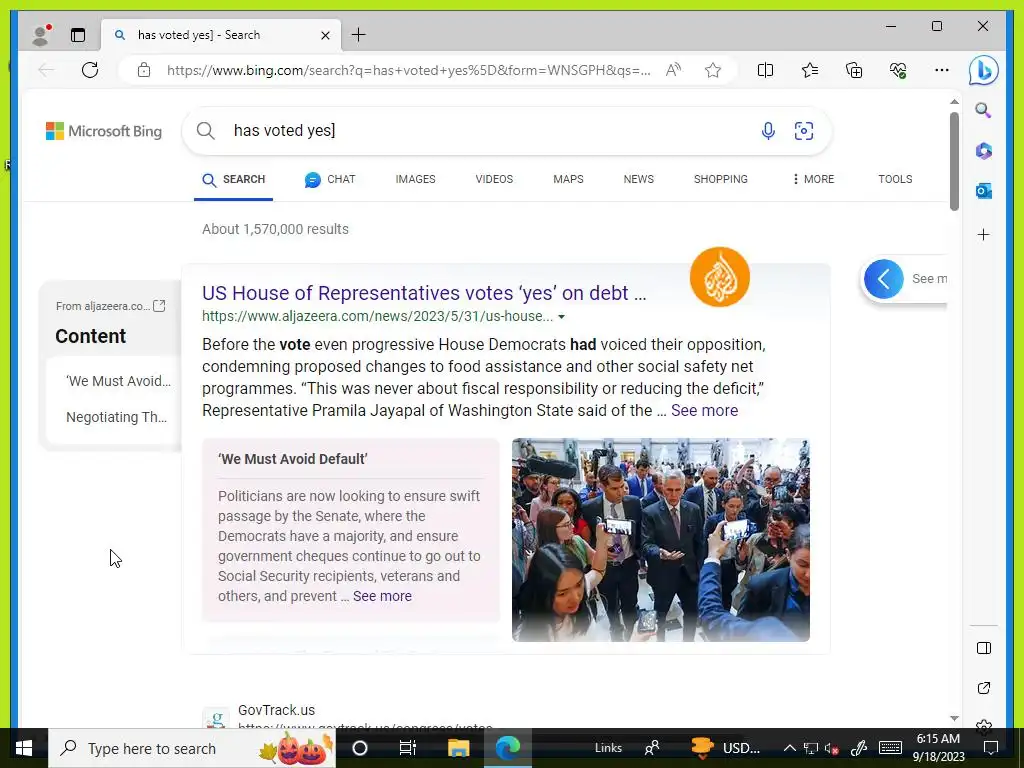This screenshot has width=1024, height=768.
Task: Click the Bing search magnifier icon
Action: tap(206, 131)
